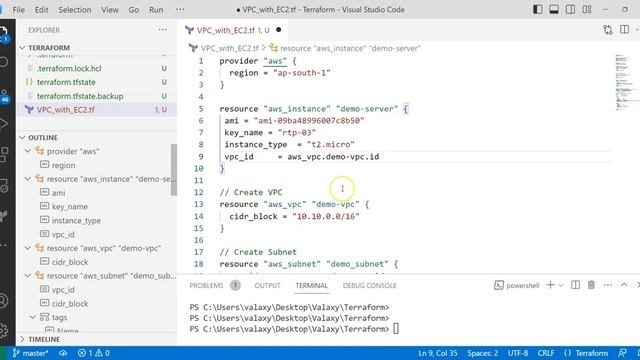
Task: Open the Selection menu
Action: coord(75,9)
